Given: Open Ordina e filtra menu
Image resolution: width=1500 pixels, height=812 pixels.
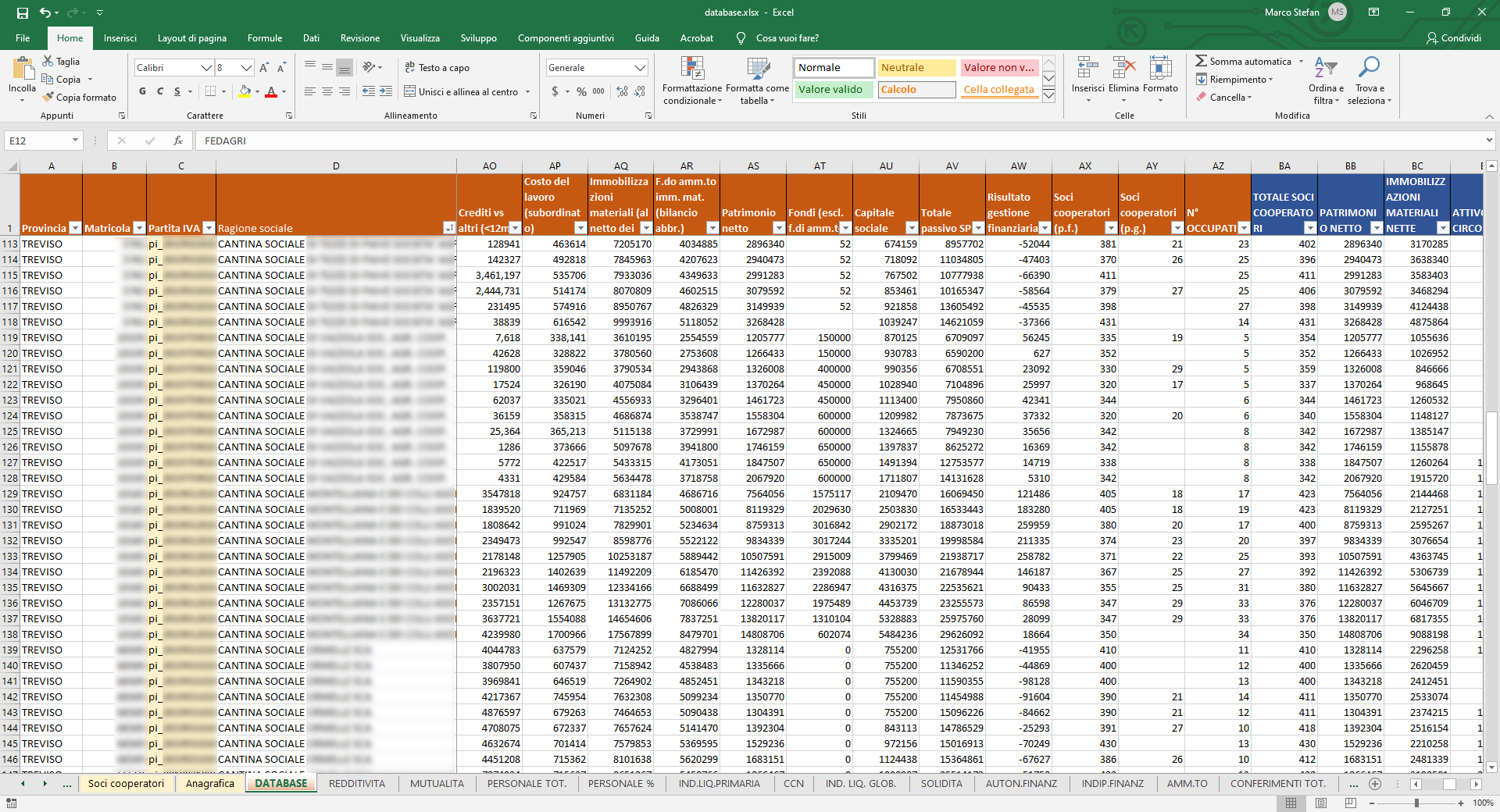Looking at the screenshot, I should tap(1326, 80).
